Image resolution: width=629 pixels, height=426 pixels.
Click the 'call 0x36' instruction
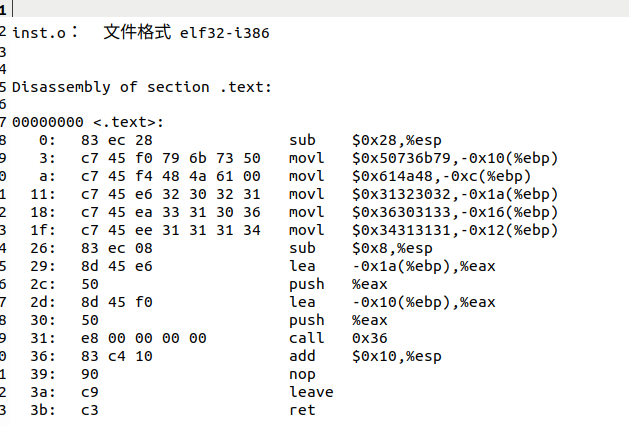tap(338, 338)
